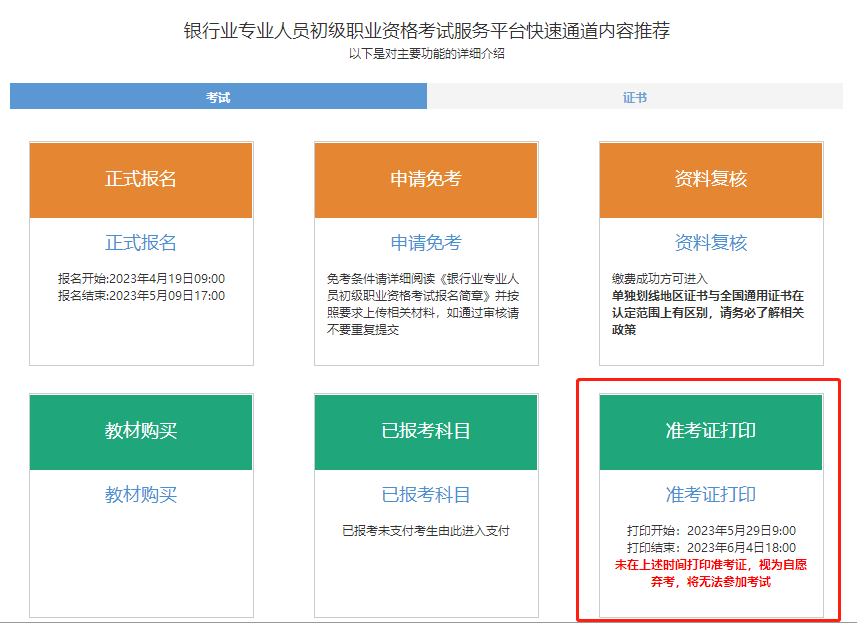Click the page title about 快速通道

(x=428, y=30)
